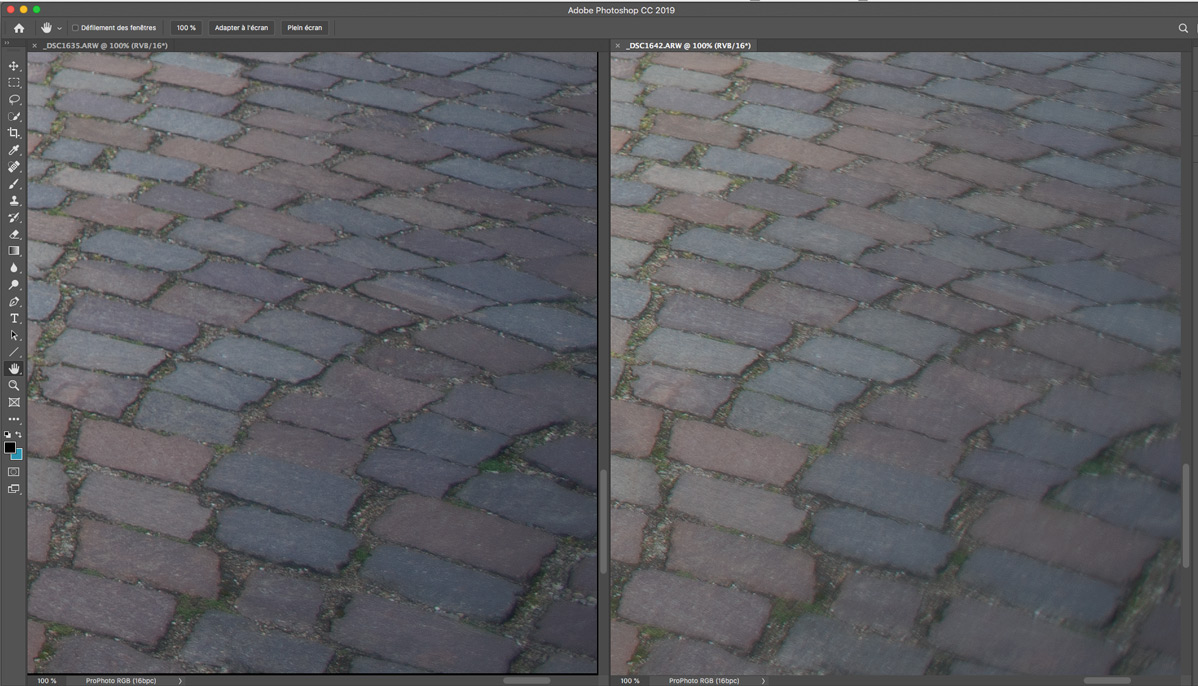This screenshot has width=1198, height=686.
Task: Enable Défilement des fenêtres checkbox
Action: [x=75, y=28]
